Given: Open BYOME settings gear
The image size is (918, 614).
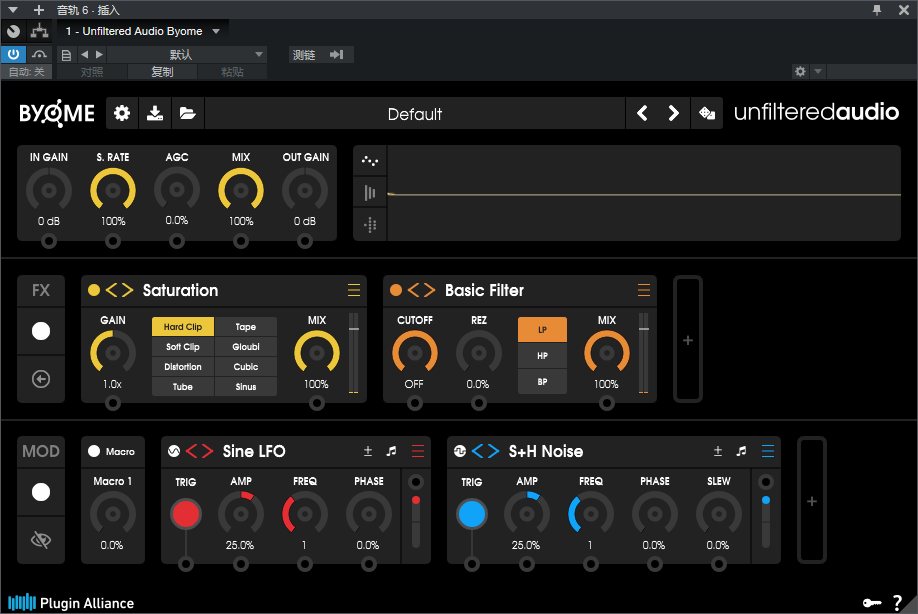Looking at the screenshot, I should pos(122,113).
